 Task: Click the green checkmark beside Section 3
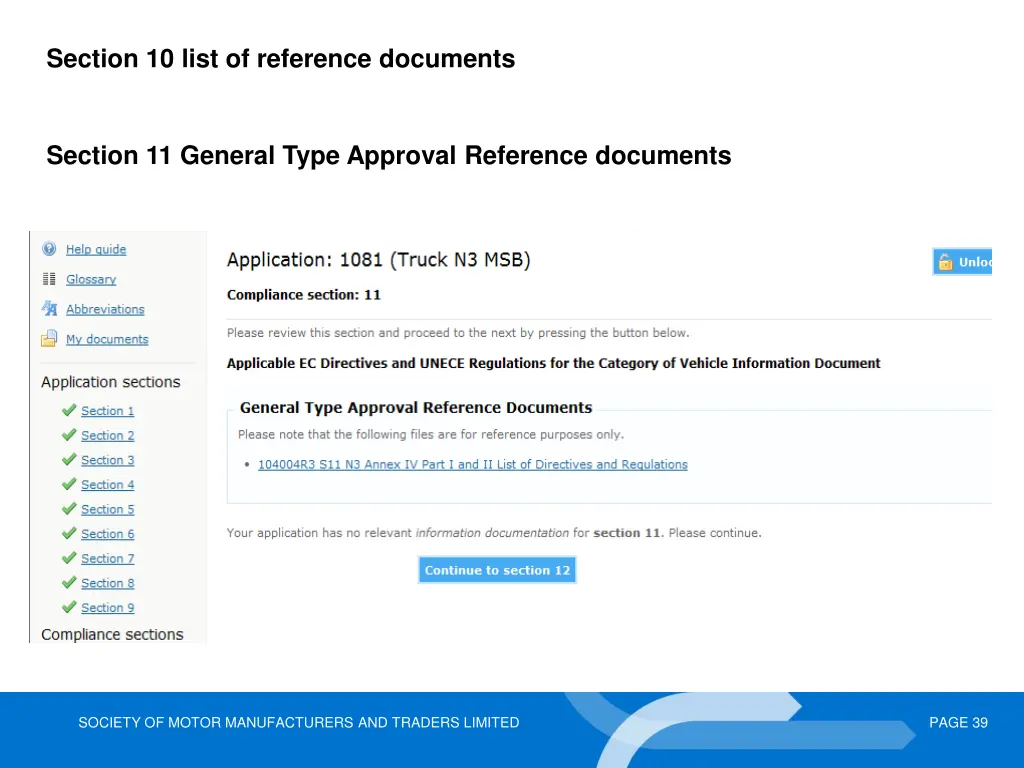coord(69,459)
